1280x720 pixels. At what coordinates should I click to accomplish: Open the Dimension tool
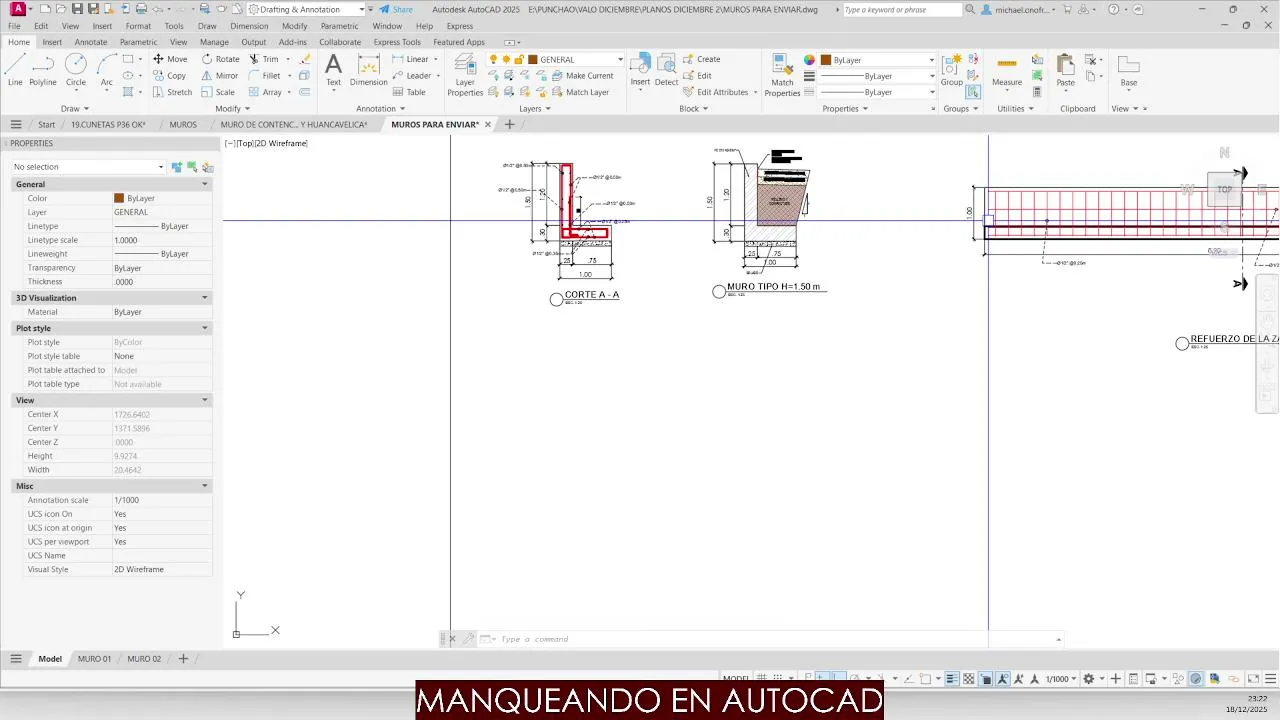coord(368,70)
